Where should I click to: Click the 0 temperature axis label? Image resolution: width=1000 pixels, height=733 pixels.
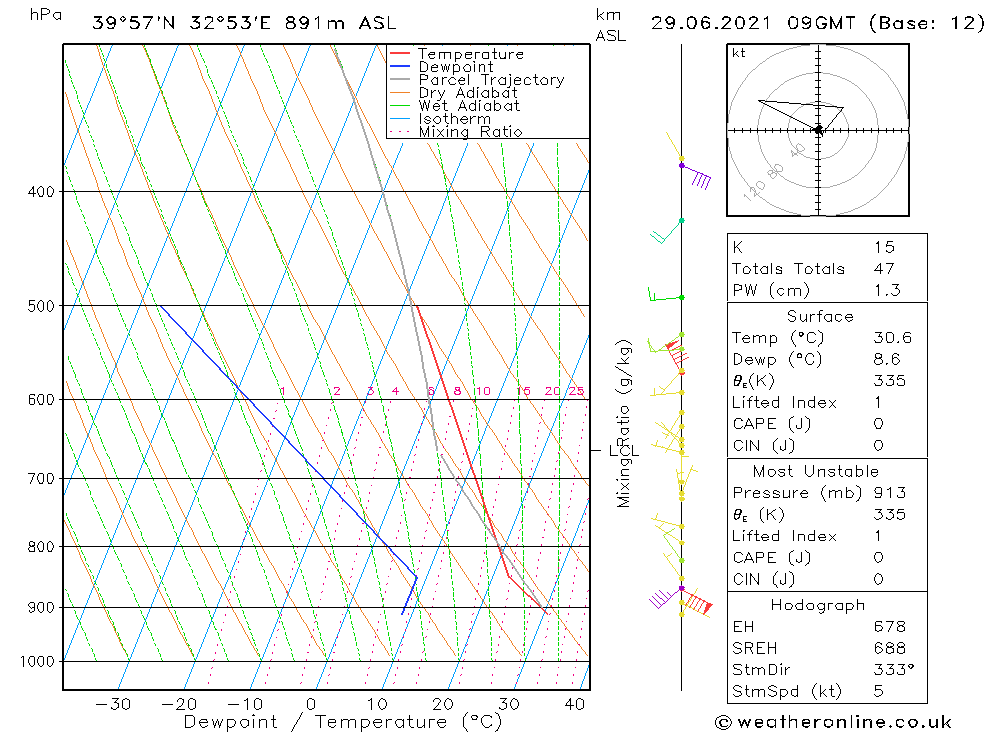pos(311,704)
